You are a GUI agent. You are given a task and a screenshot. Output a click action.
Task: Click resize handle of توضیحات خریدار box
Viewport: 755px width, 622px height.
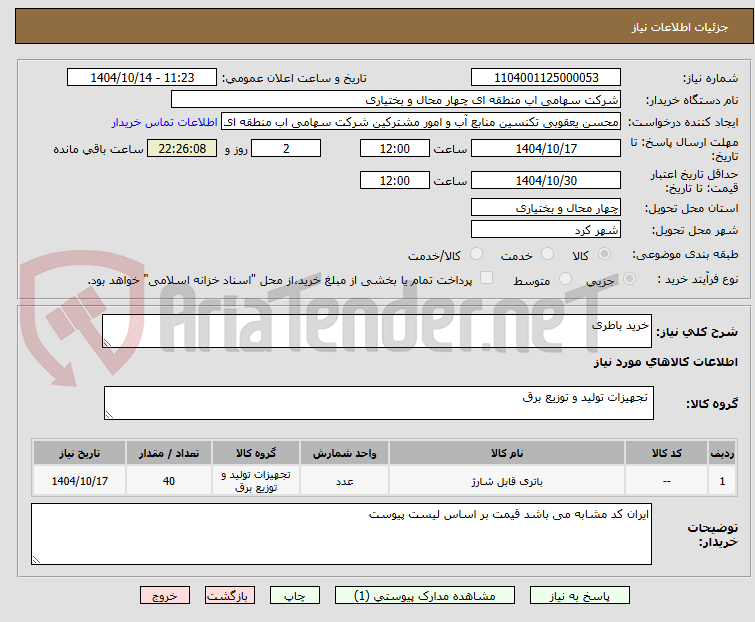coord(36,559)
